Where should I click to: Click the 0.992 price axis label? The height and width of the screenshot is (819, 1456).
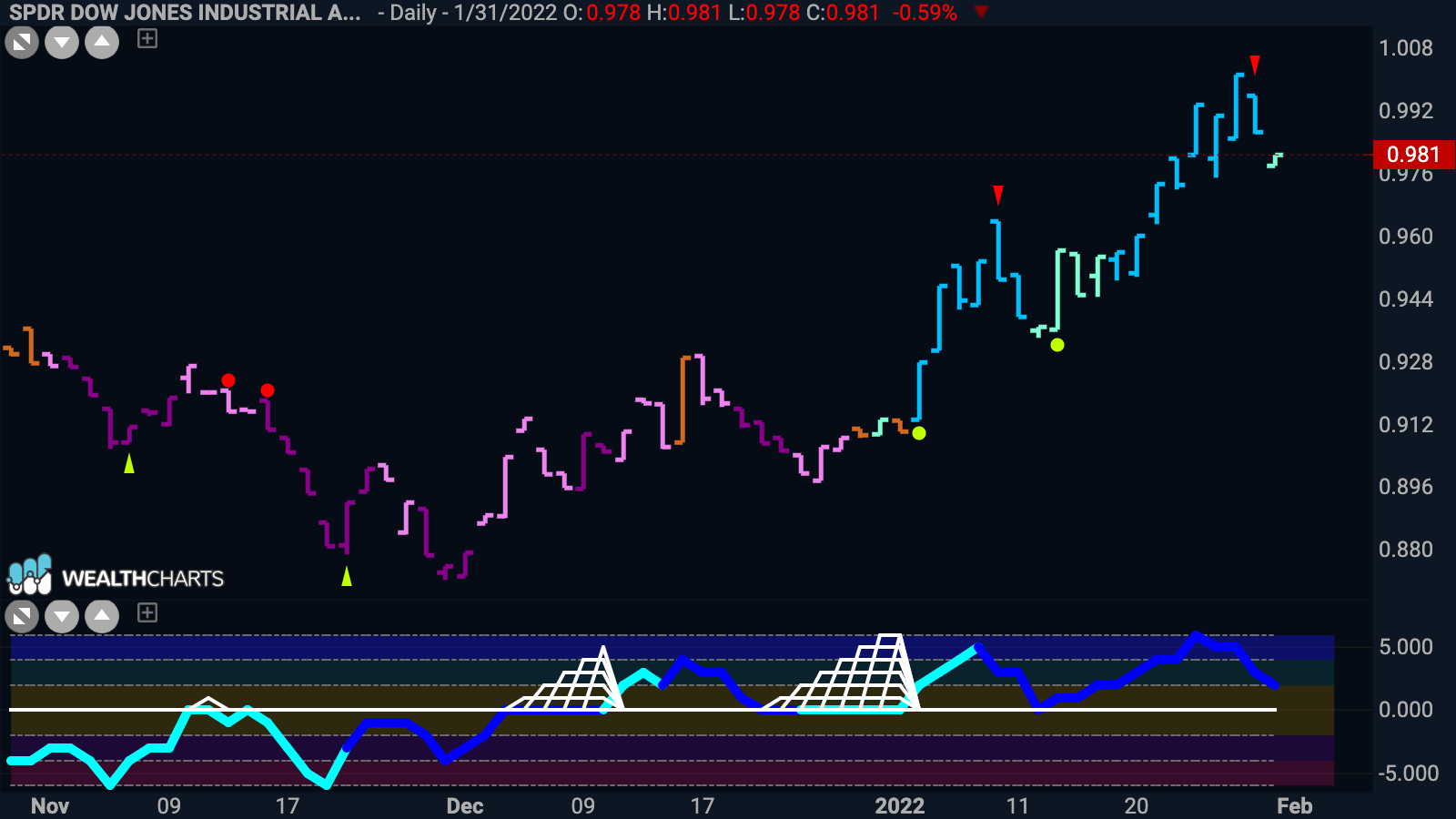point(1406,111)
